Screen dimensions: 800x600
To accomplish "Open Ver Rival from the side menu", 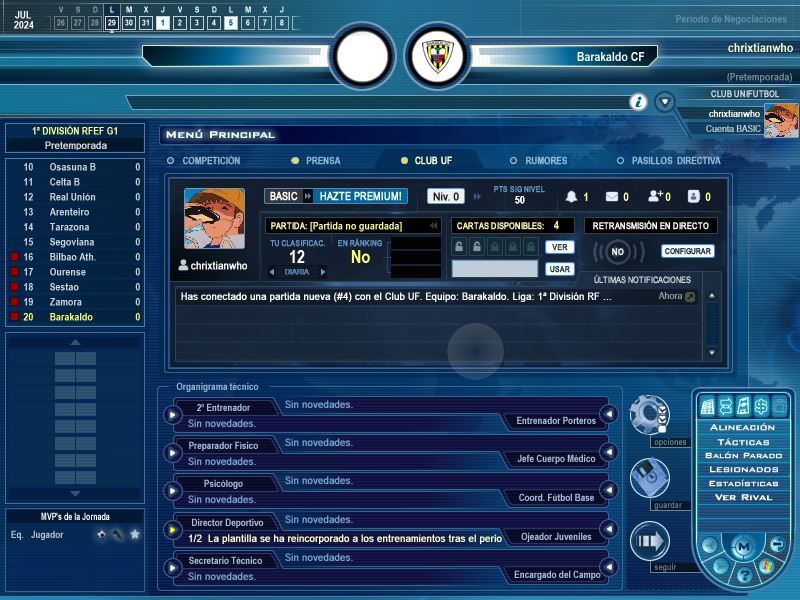I will 742,497.
